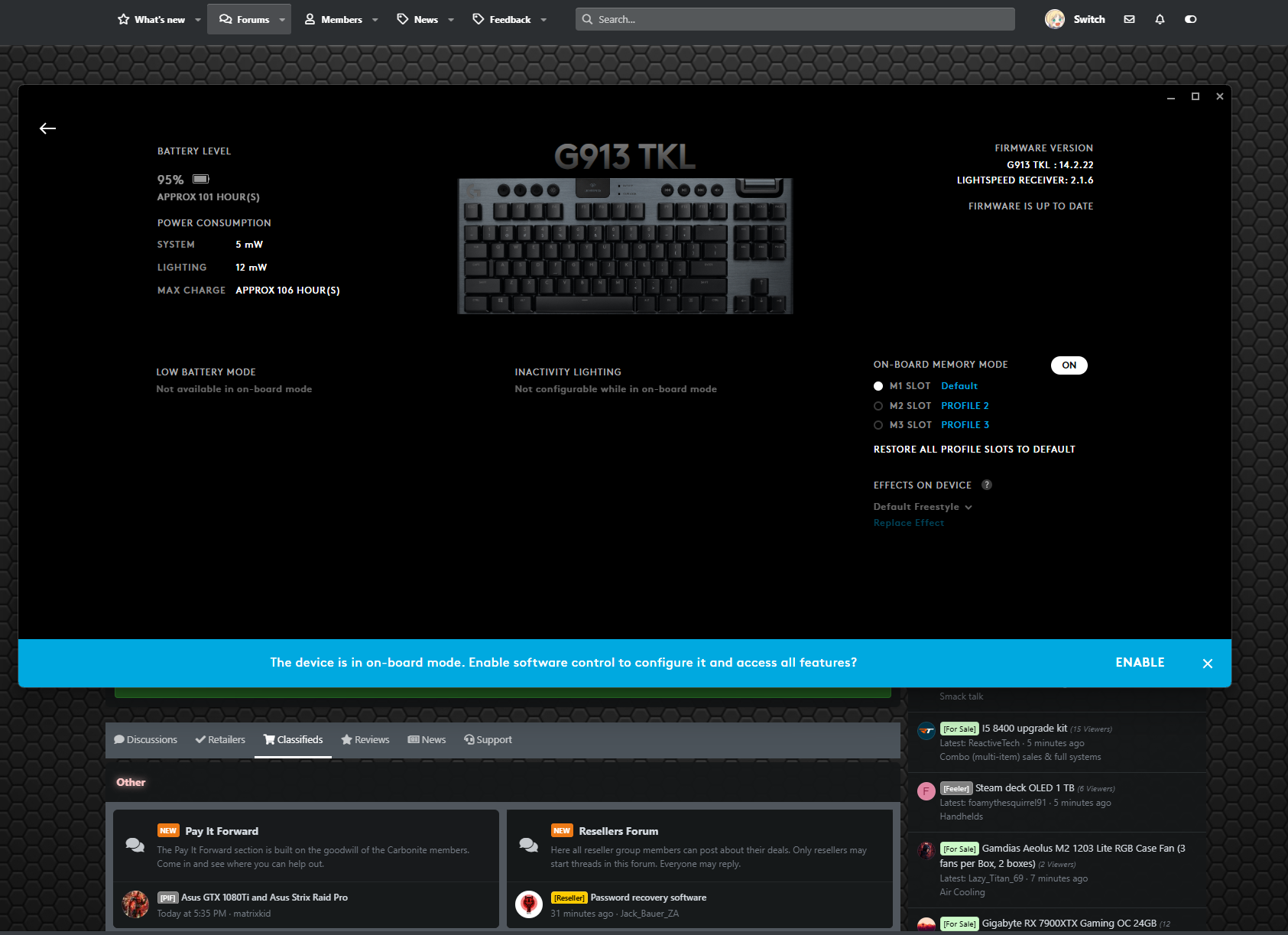Open the matrixkid poster avatar
Viewport: 1288px width, 935px height.
coord(136,904)
